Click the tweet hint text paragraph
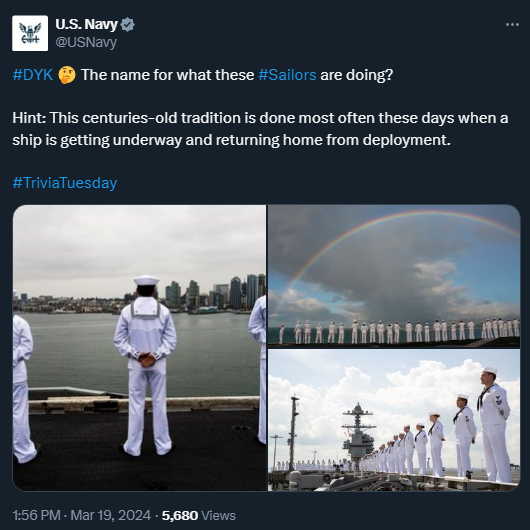Image resolution: width=530 pixels, height=530 pixels. pos(260,129)
